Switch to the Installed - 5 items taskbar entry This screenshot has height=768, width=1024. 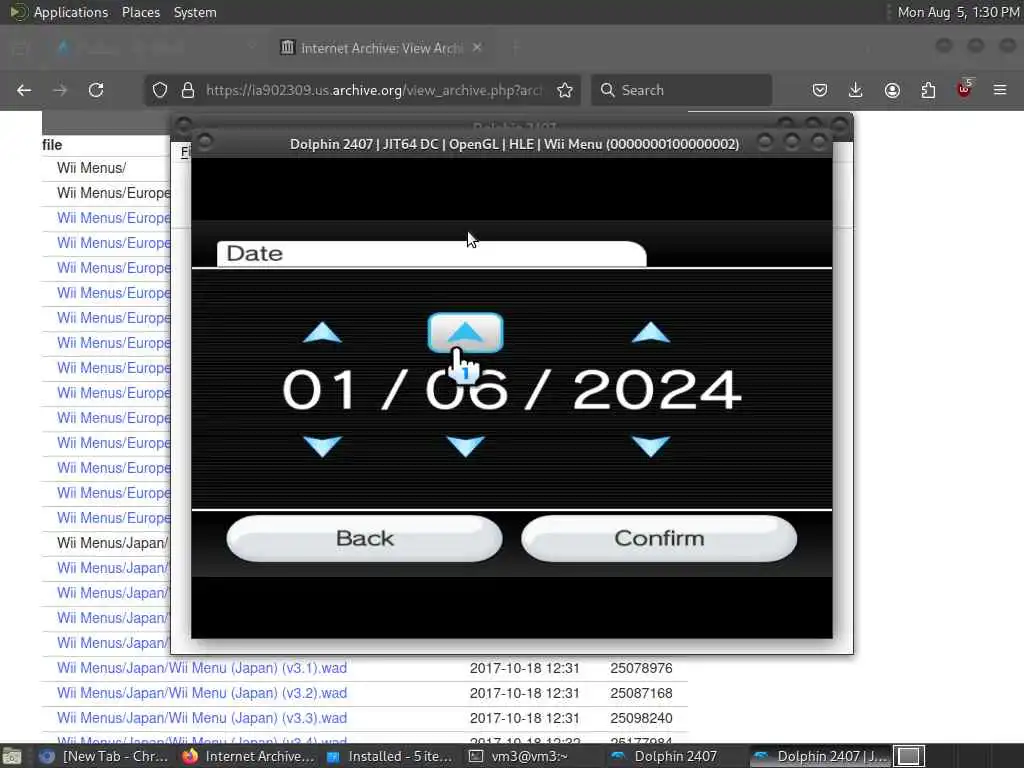[390, 756]
